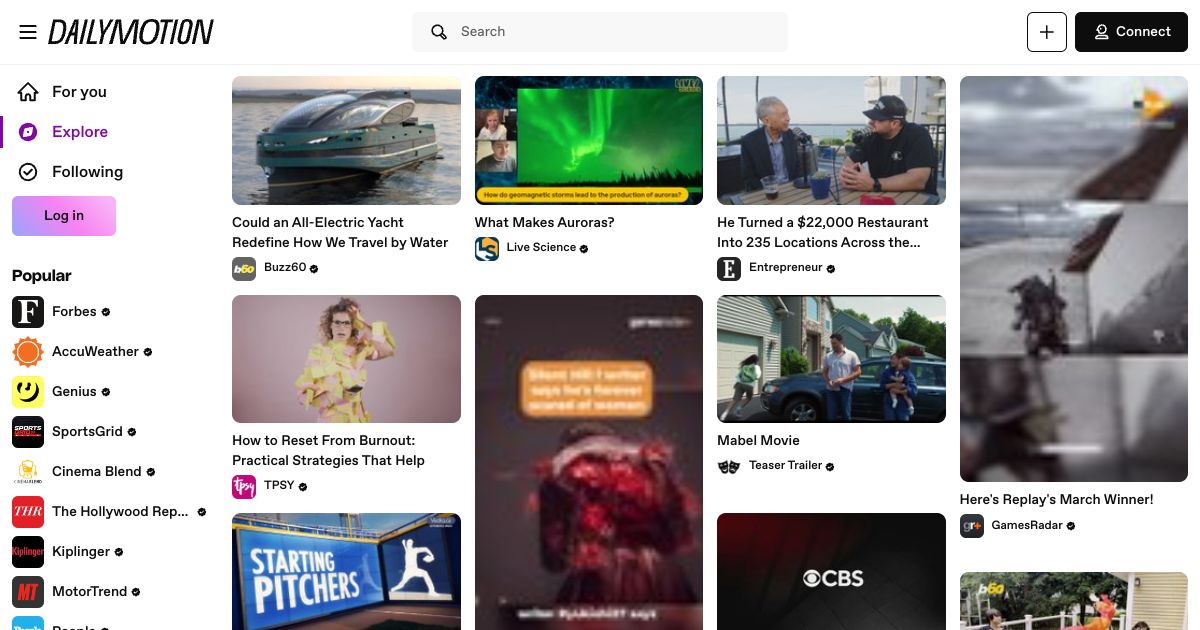
Task: Click the Entrepreneur channel avatar
Action: point(729,269)
